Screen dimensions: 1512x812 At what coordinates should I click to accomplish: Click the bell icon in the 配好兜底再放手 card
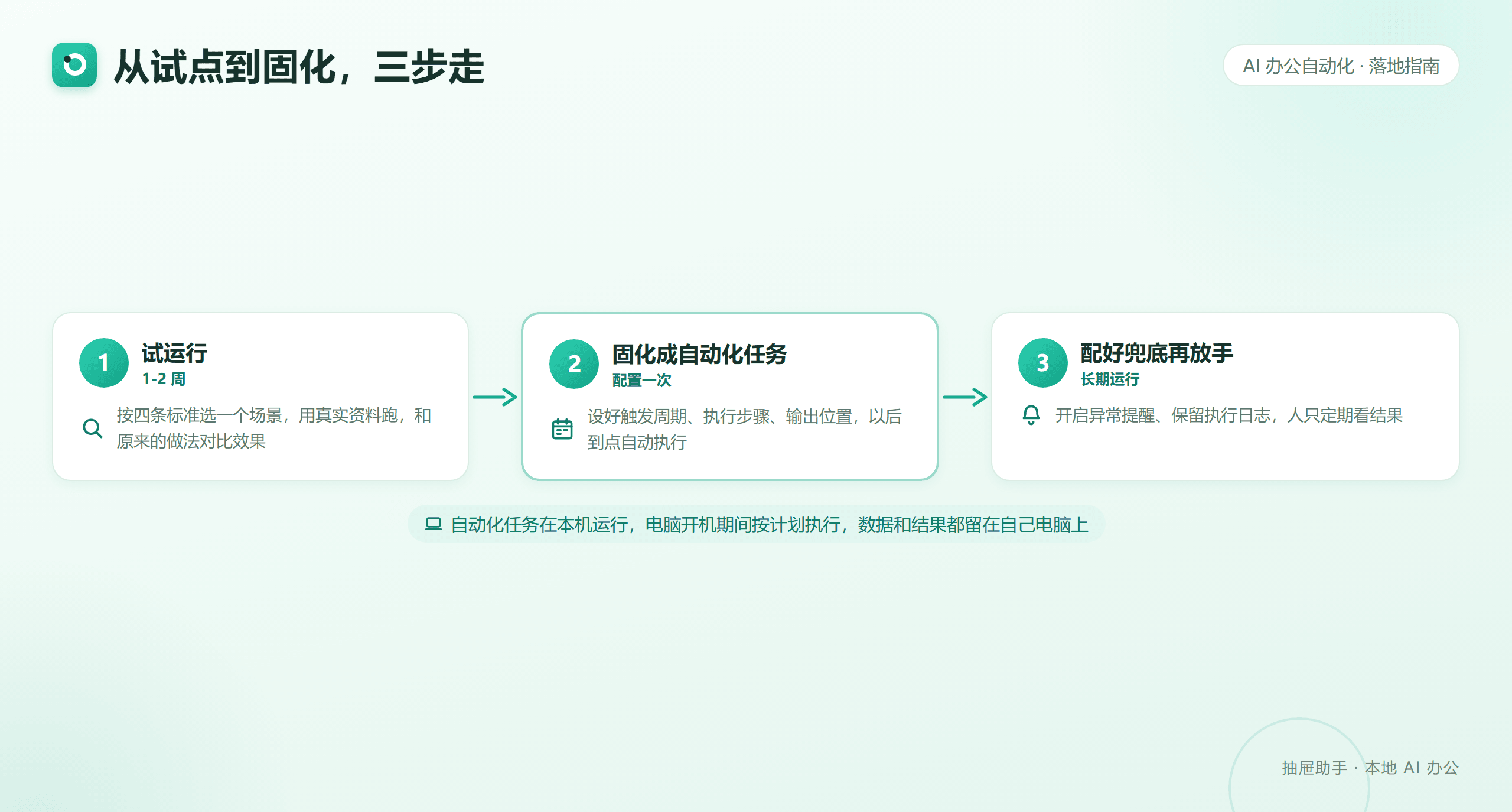[1031, 415]
